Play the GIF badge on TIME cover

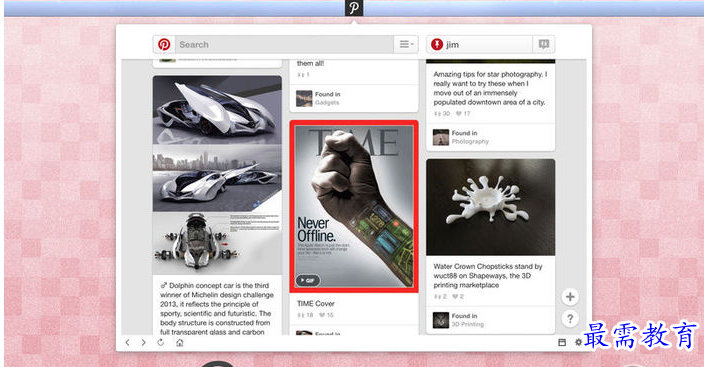point(308,280)
